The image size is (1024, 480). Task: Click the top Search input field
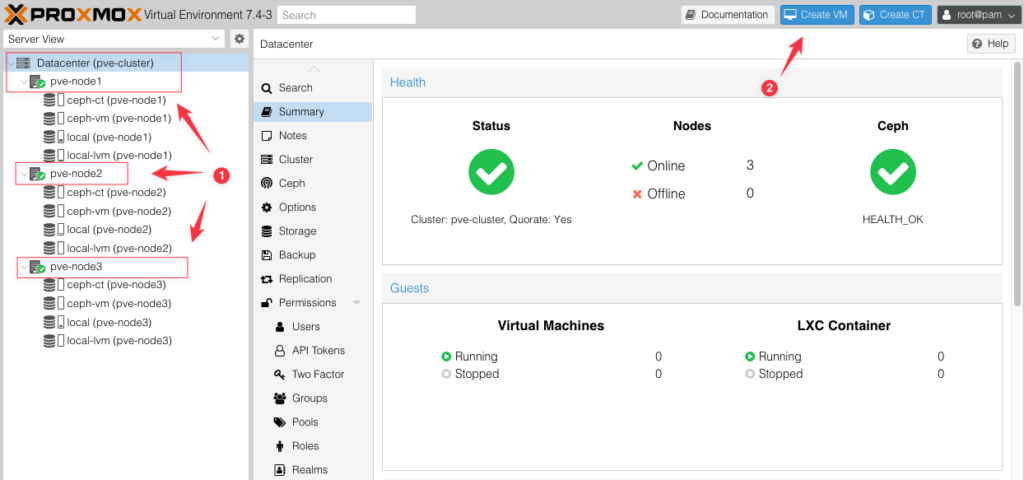click(347, 15)
